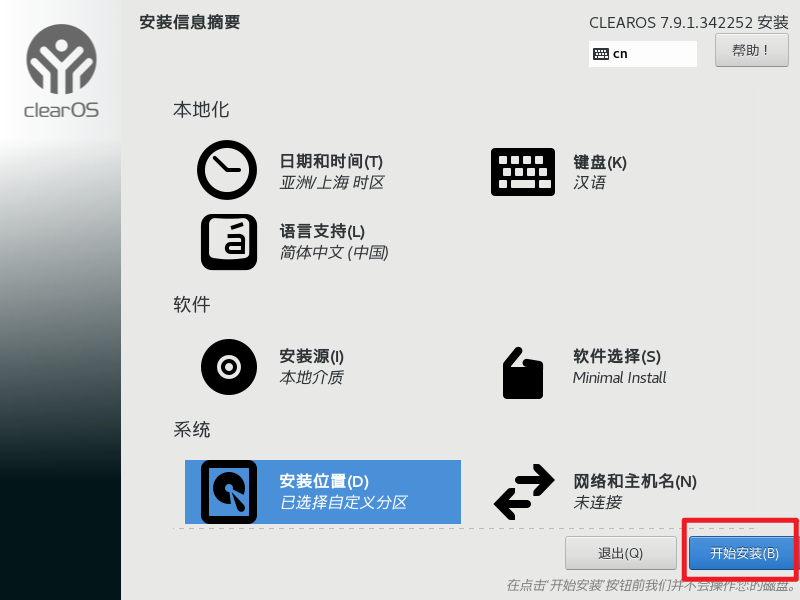Click the keyboard icon in localization section
800x600 pixels.
522,172
